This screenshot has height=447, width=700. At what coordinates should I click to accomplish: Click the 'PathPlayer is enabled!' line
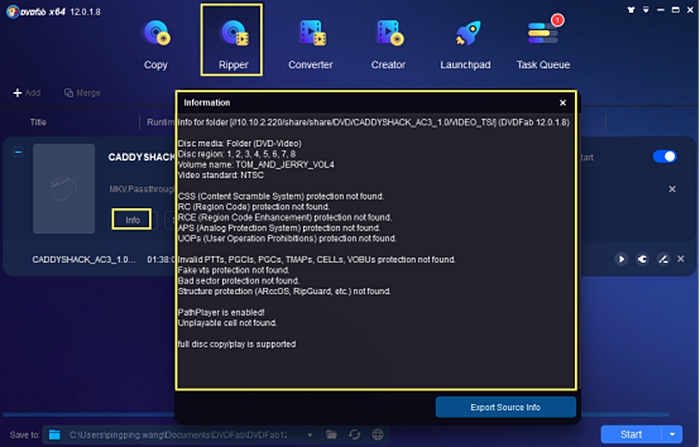coord(221,312)
